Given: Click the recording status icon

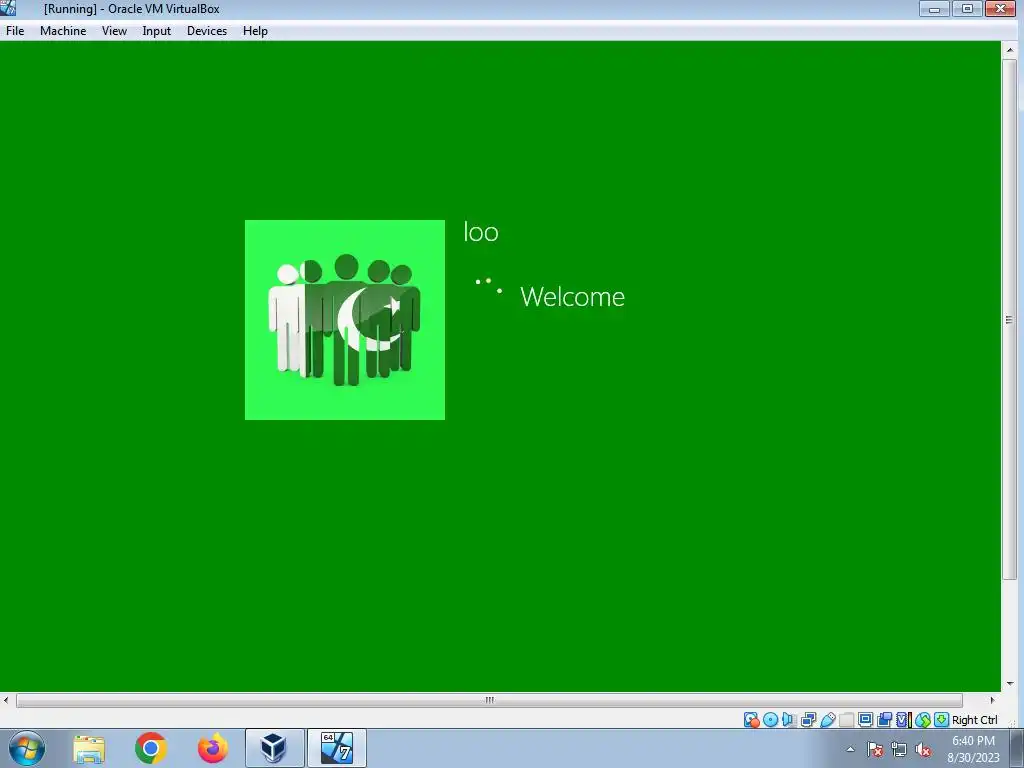Looking at the screenshot, I should tap(885, 720).
